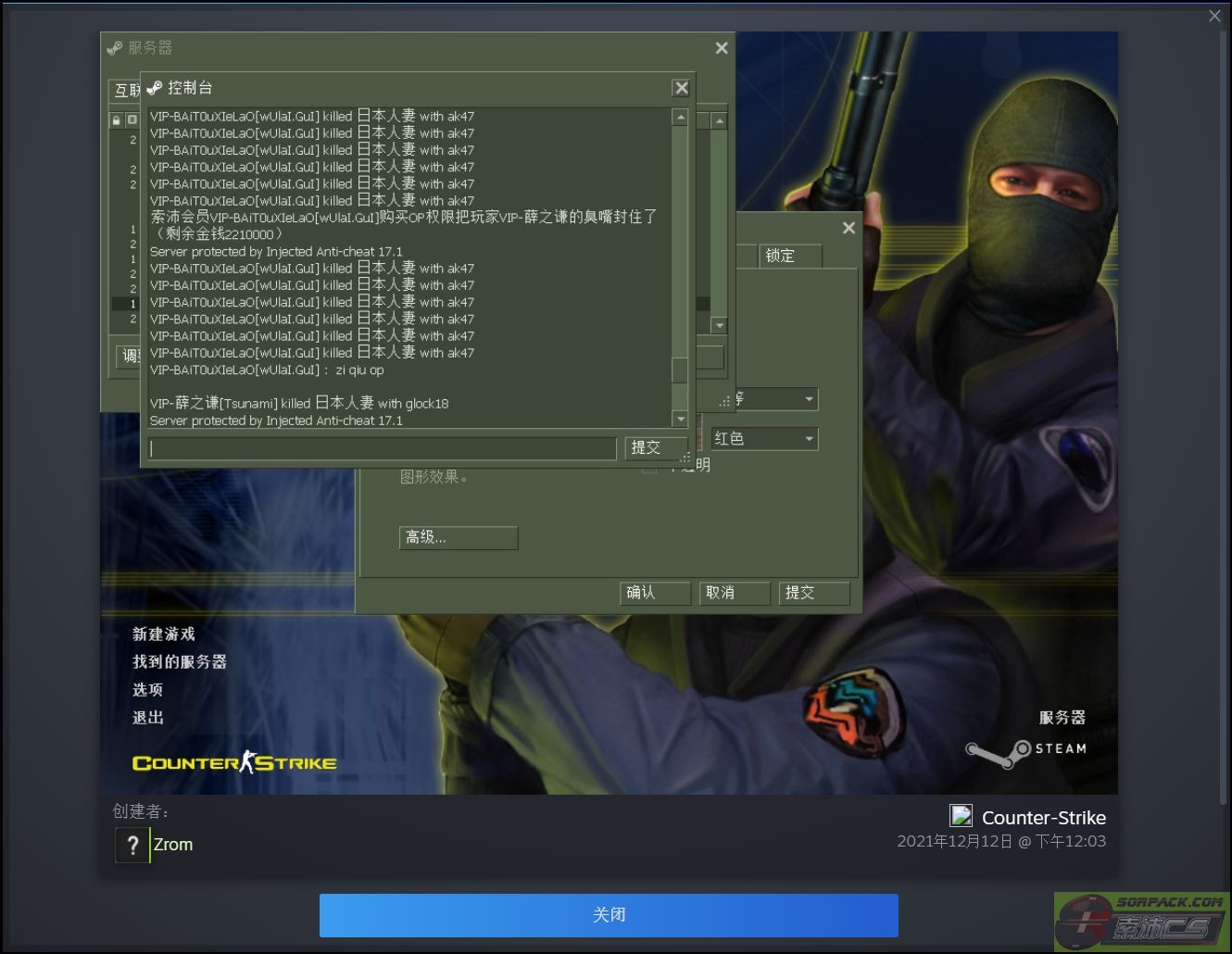Click the 'zi qiu op' chat line

[267, 370]
